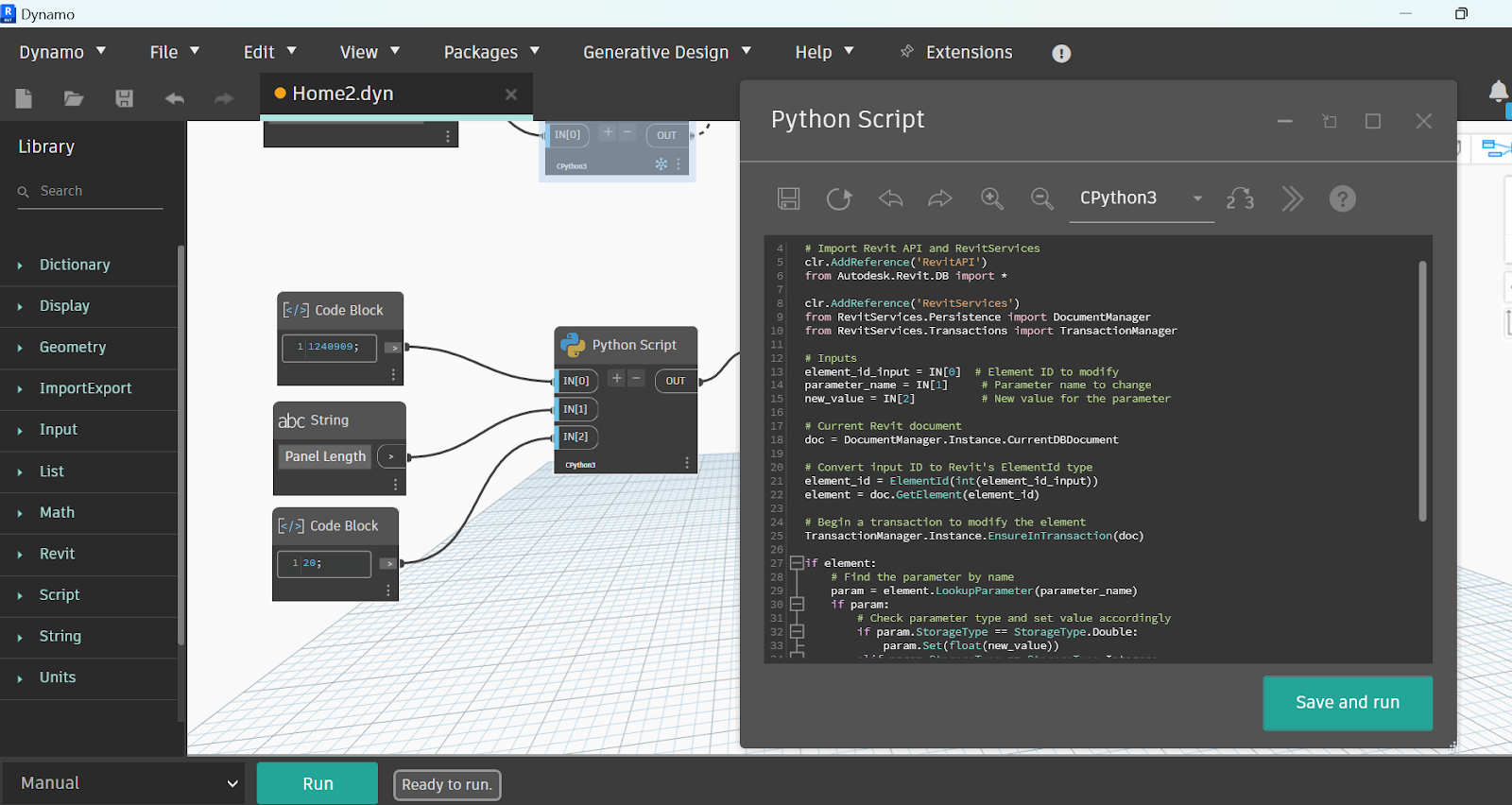Image resolution: width=1512 pixels, height=805 pixels.
Task: Click the Panel Length string input
Action: [x=325, y=456]
